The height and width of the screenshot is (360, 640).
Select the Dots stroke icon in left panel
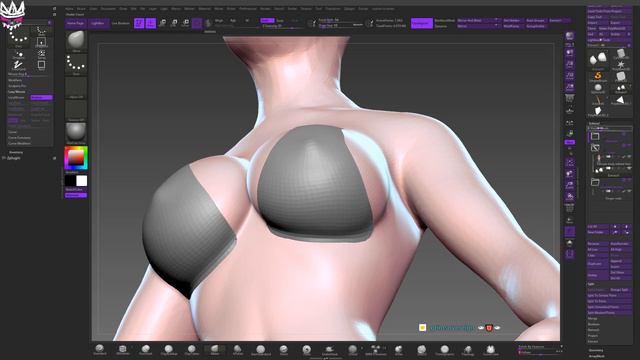point(18,38)
